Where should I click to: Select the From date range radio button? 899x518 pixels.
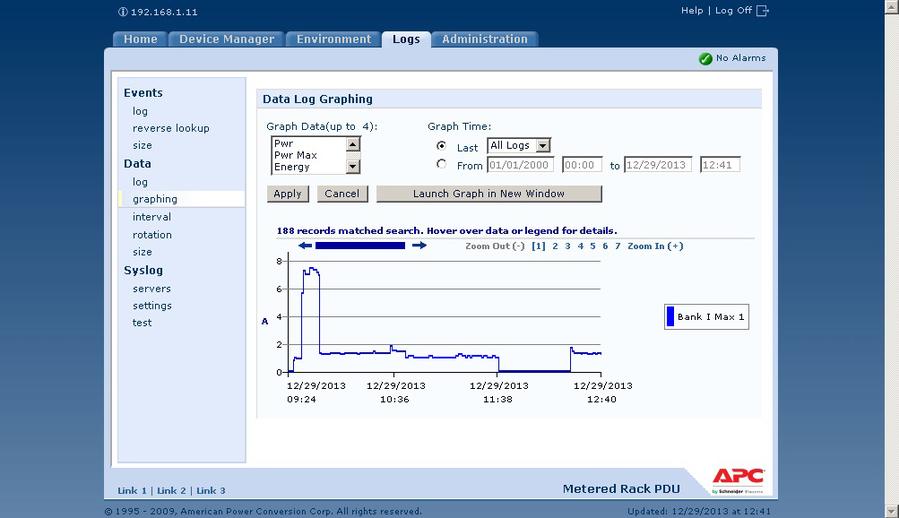coord(441,164)
